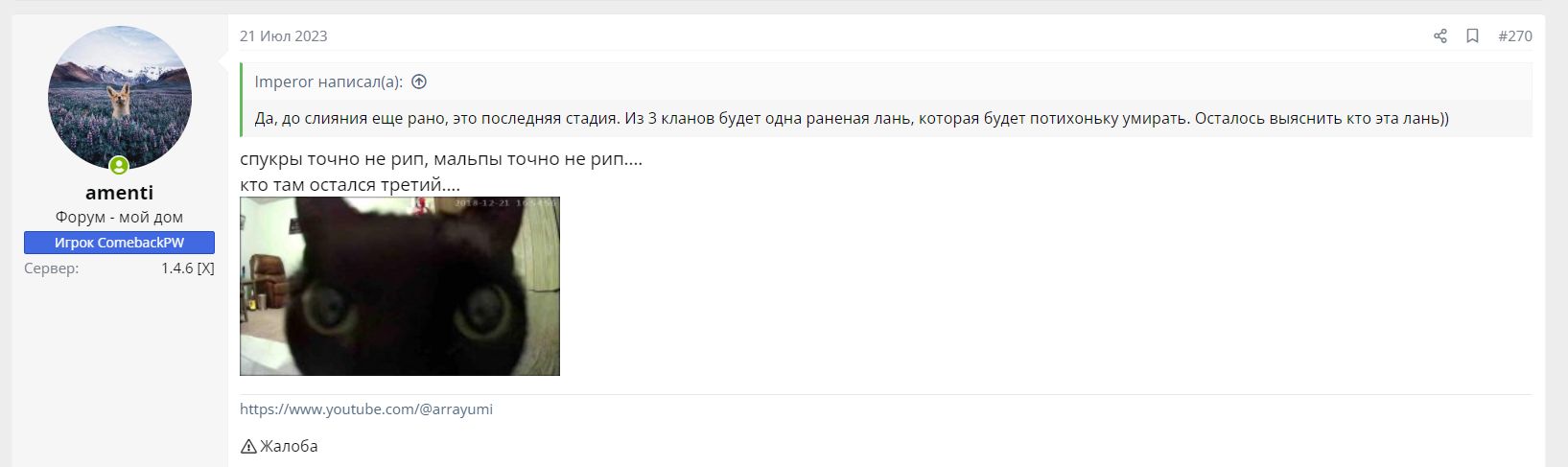Jump to the quoted post via the up-arrow icon
Viewport: 1568px width, 467px height.
tap(419, 82)
